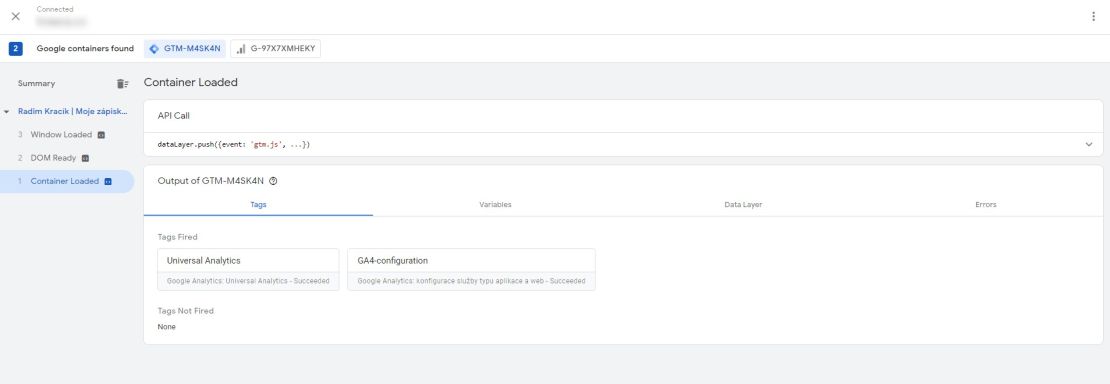Open the GA4-configuration tag card

[x=471, y=269]
